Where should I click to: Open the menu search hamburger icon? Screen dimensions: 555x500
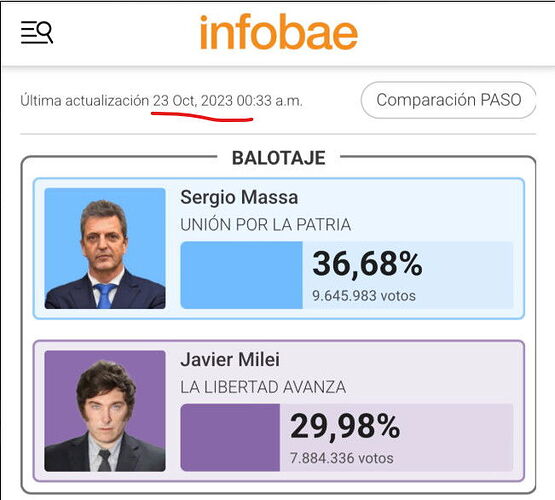click(37, 32)
